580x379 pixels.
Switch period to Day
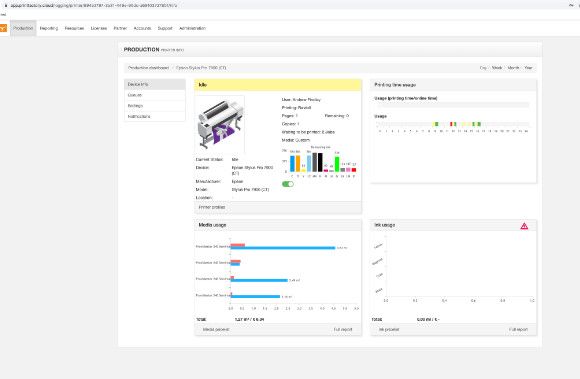click(x=483, y=68)
